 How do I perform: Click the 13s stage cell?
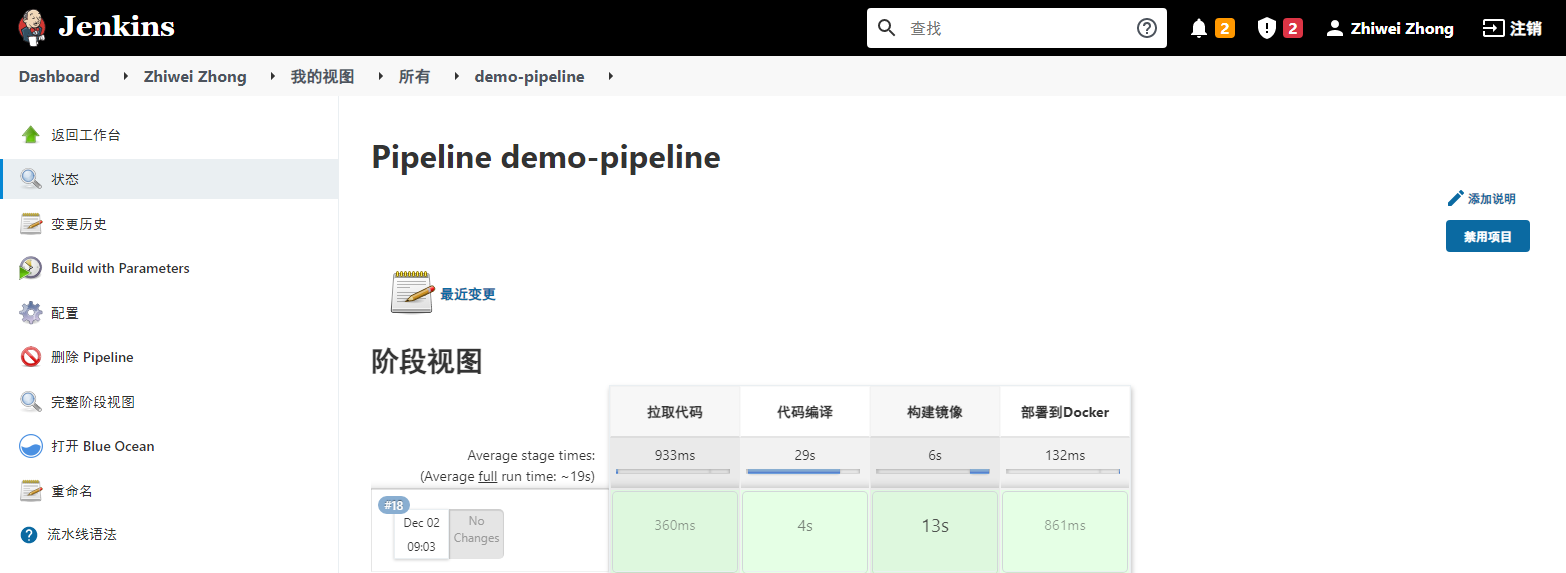pyautogui.click(x=935, y=531)
